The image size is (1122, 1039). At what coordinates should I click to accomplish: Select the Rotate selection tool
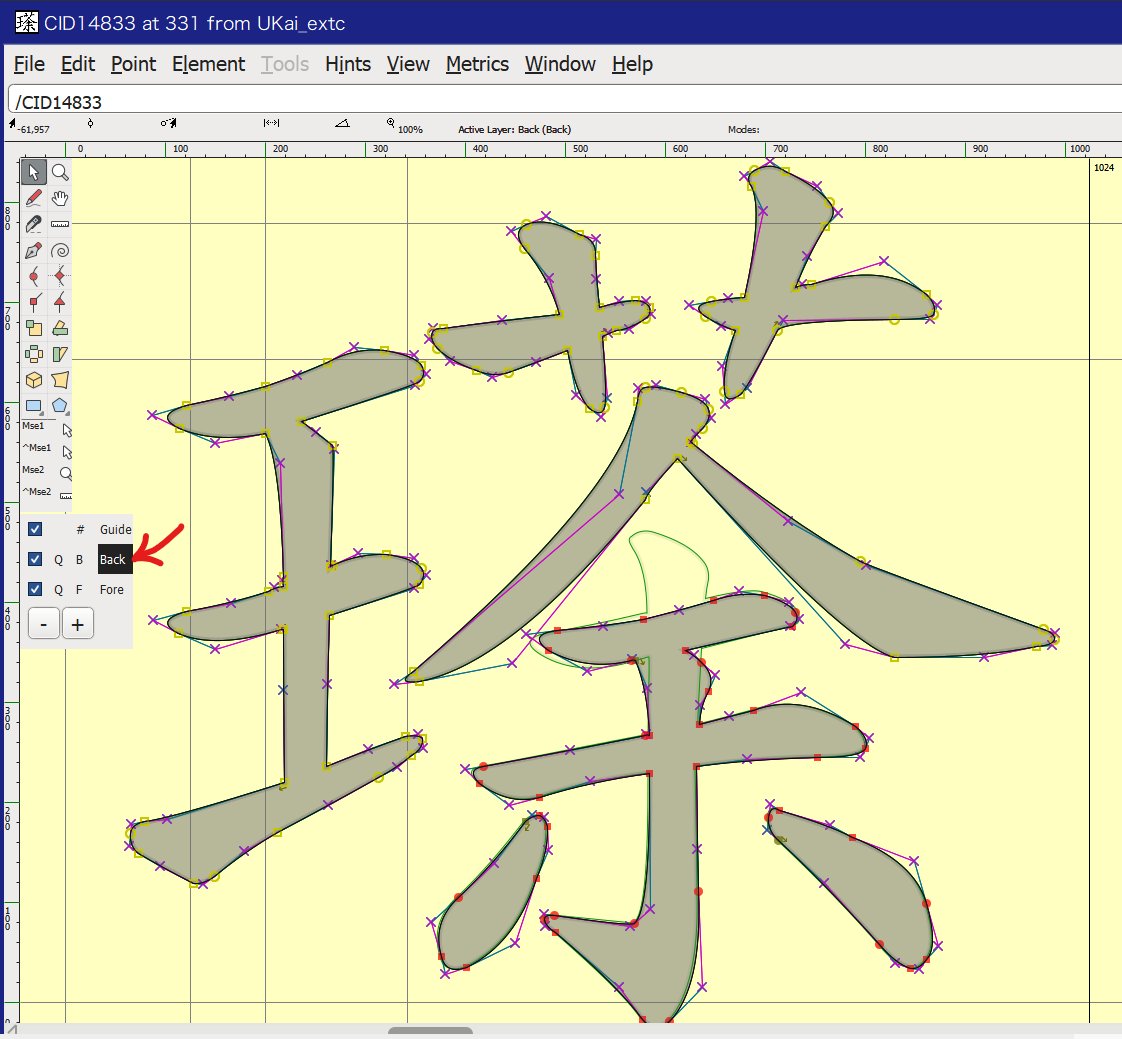60,328
